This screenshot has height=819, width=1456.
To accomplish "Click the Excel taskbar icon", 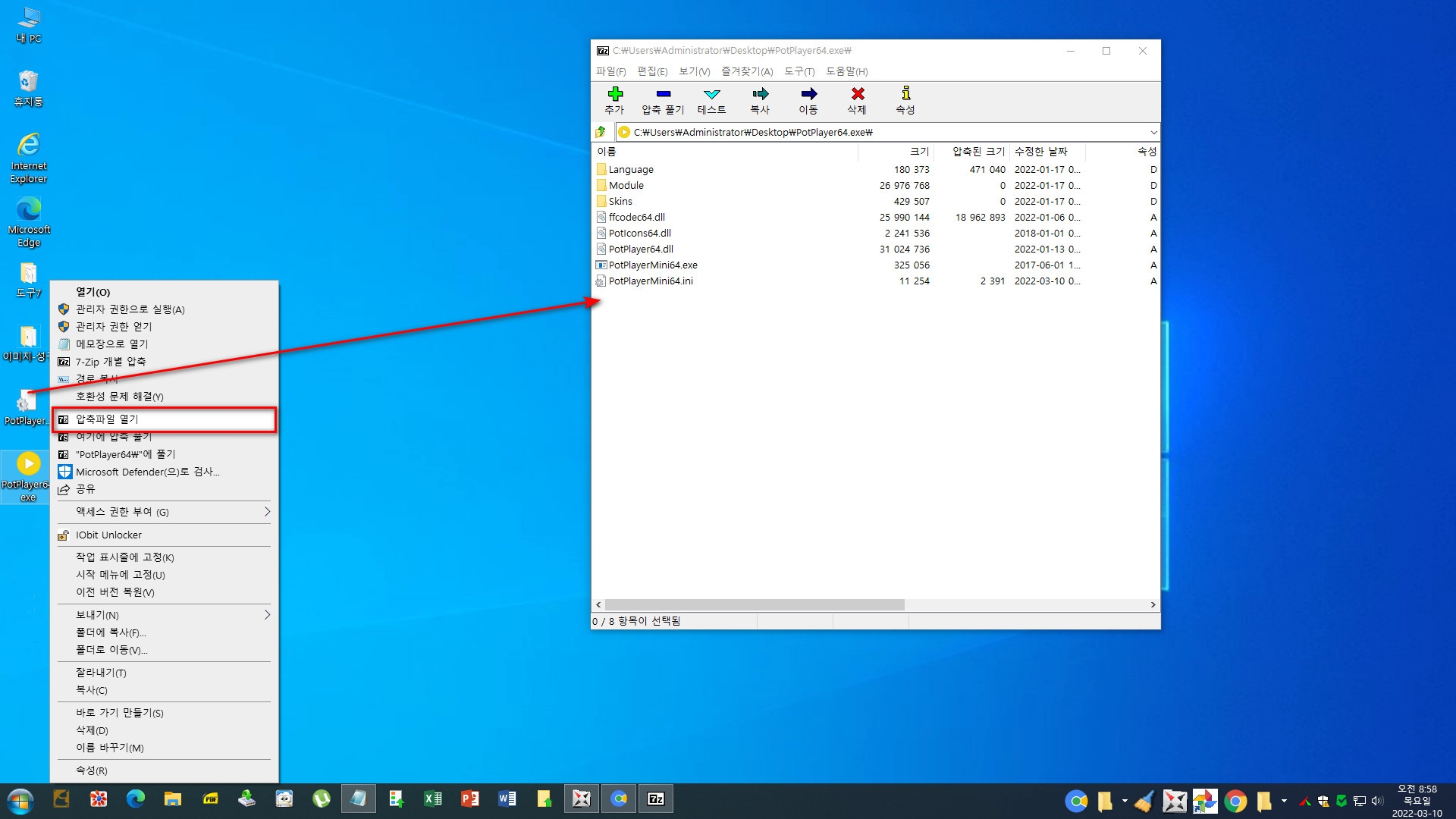I will [432, 799].
